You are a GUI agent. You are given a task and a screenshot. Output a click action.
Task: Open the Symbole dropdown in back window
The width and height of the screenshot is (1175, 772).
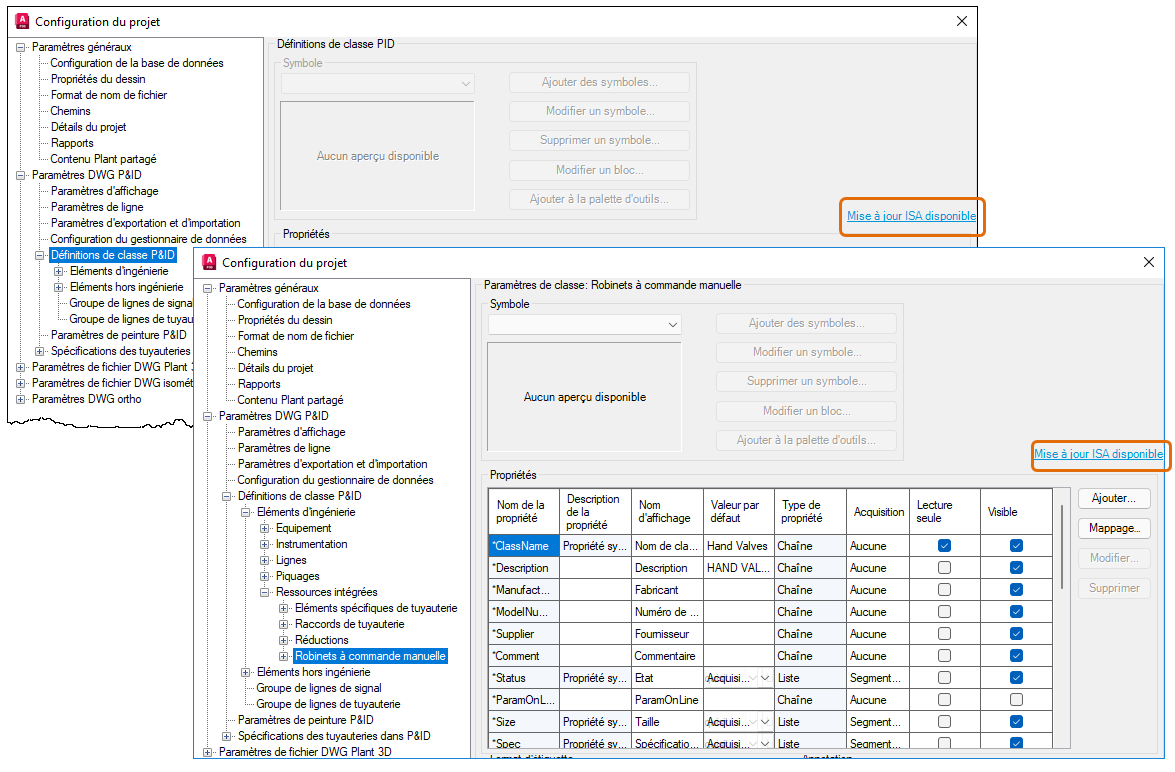click(378, 83)
